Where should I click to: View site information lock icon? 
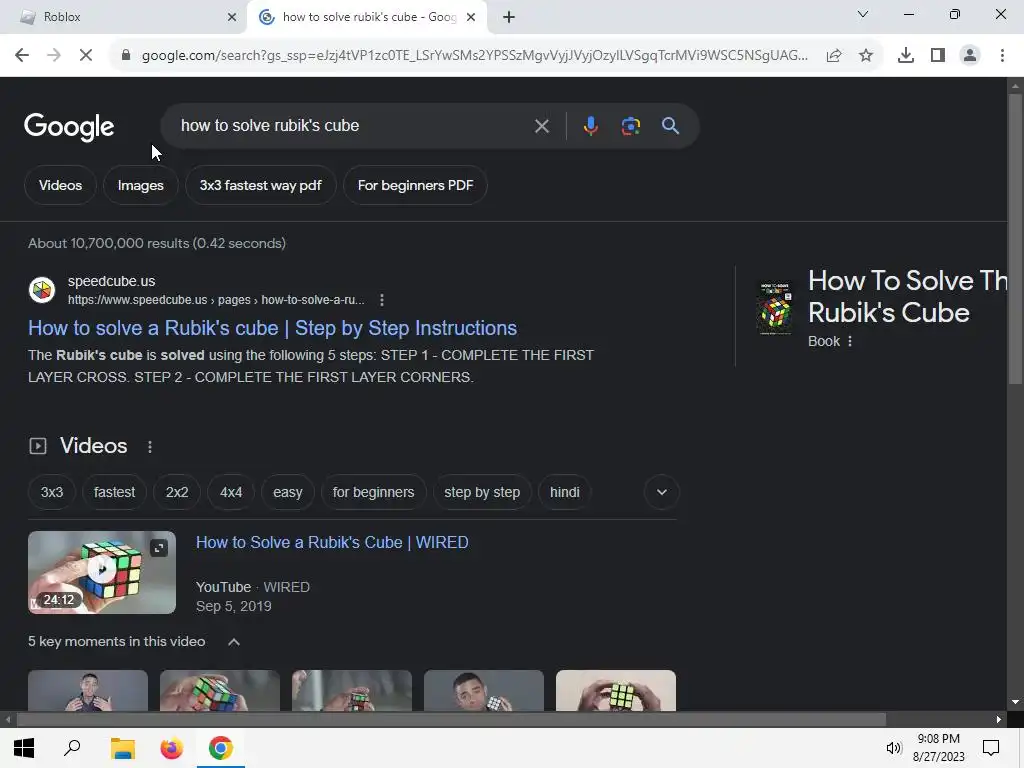[126, 56]
